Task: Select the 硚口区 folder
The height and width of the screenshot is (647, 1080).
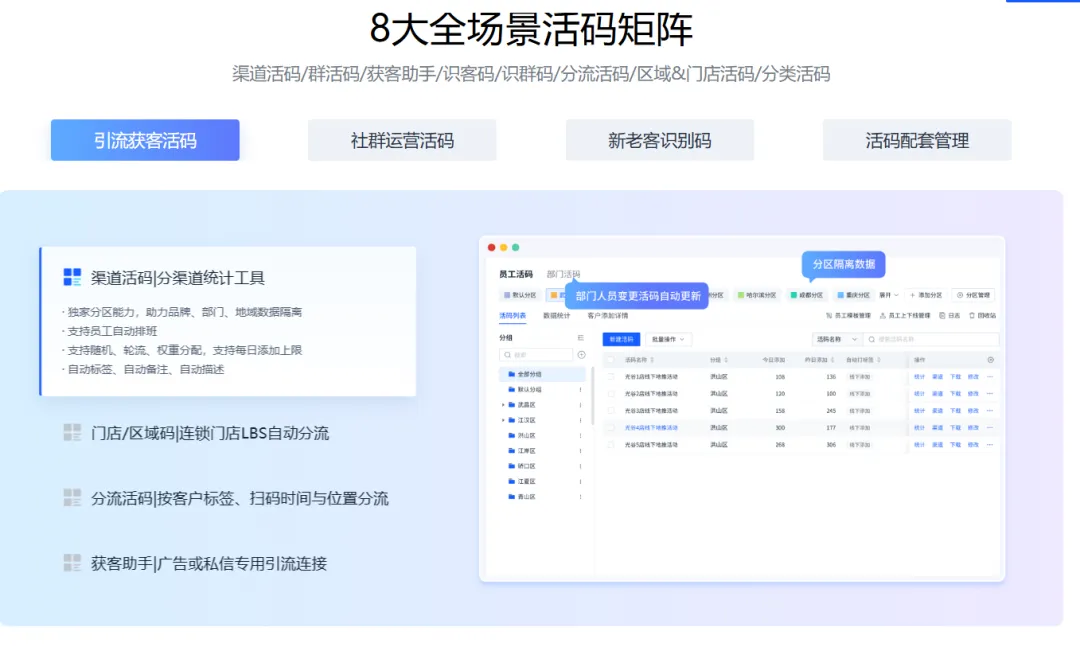Action: pos(542,466)
